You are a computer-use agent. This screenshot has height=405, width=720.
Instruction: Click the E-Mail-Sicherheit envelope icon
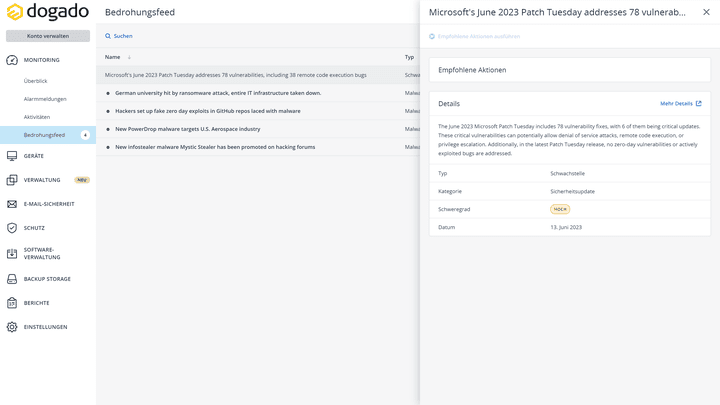point(12,204)
